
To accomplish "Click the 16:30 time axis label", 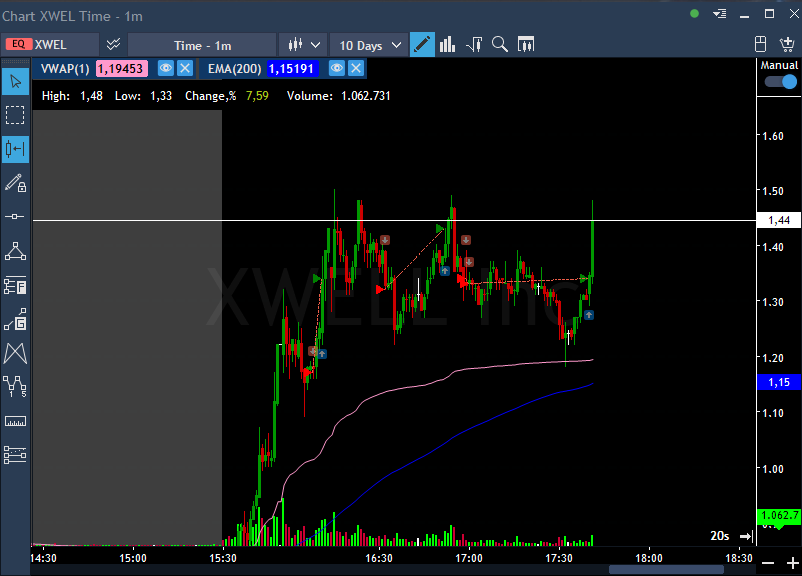I will tap(379, 558).
